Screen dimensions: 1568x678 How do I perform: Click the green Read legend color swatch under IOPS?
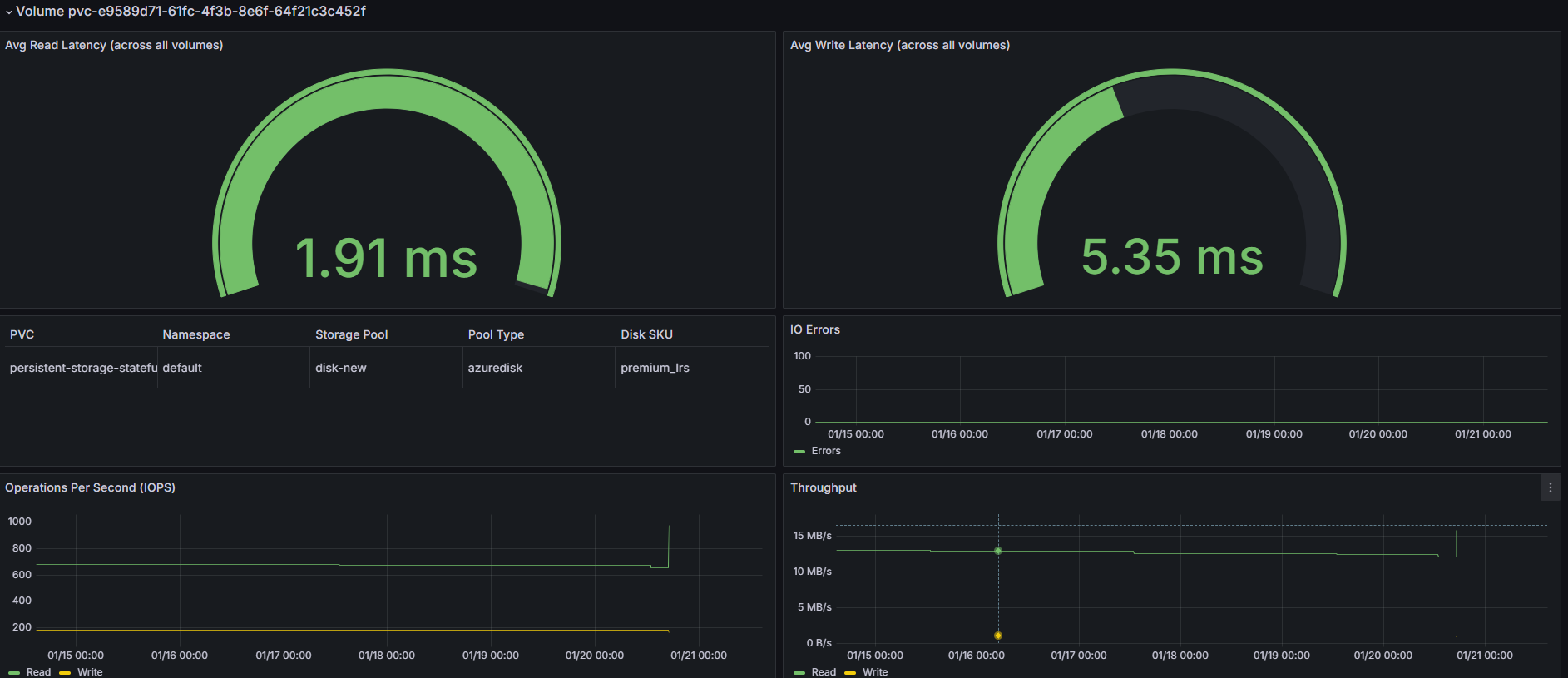[14, 673]
